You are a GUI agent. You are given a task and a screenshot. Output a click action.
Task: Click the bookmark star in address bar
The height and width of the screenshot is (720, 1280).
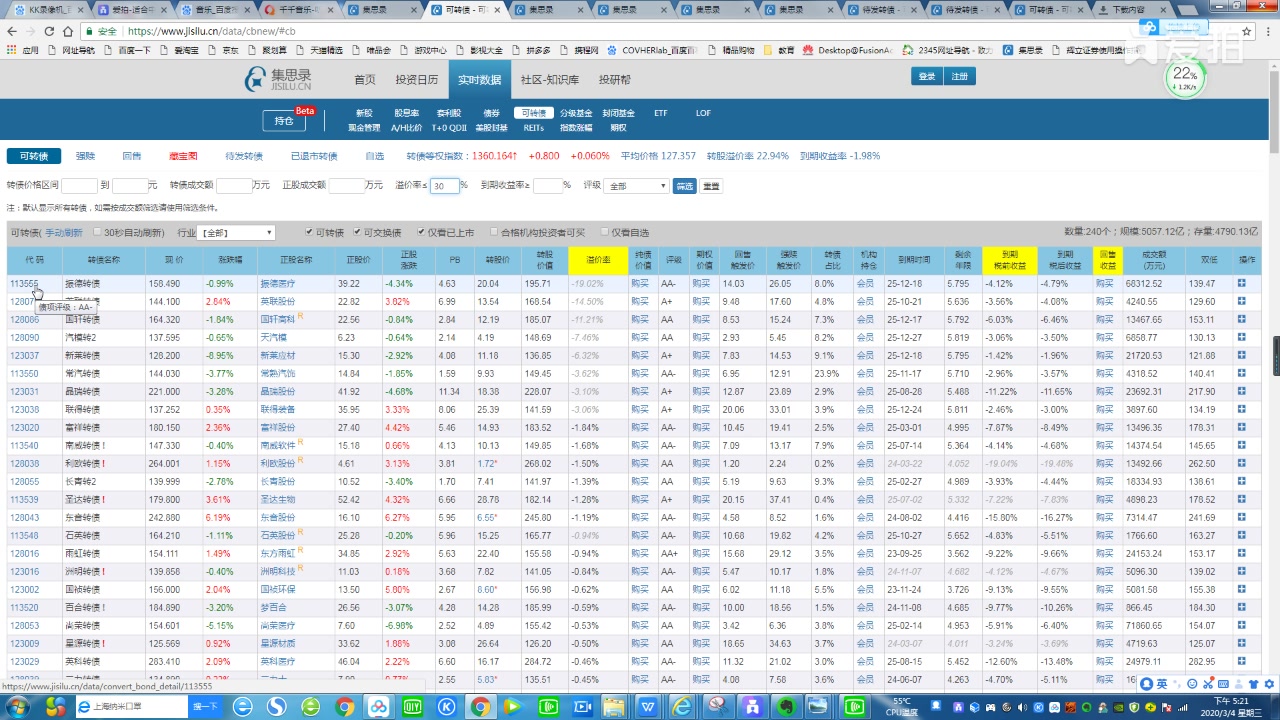(x=1248, y=31)
